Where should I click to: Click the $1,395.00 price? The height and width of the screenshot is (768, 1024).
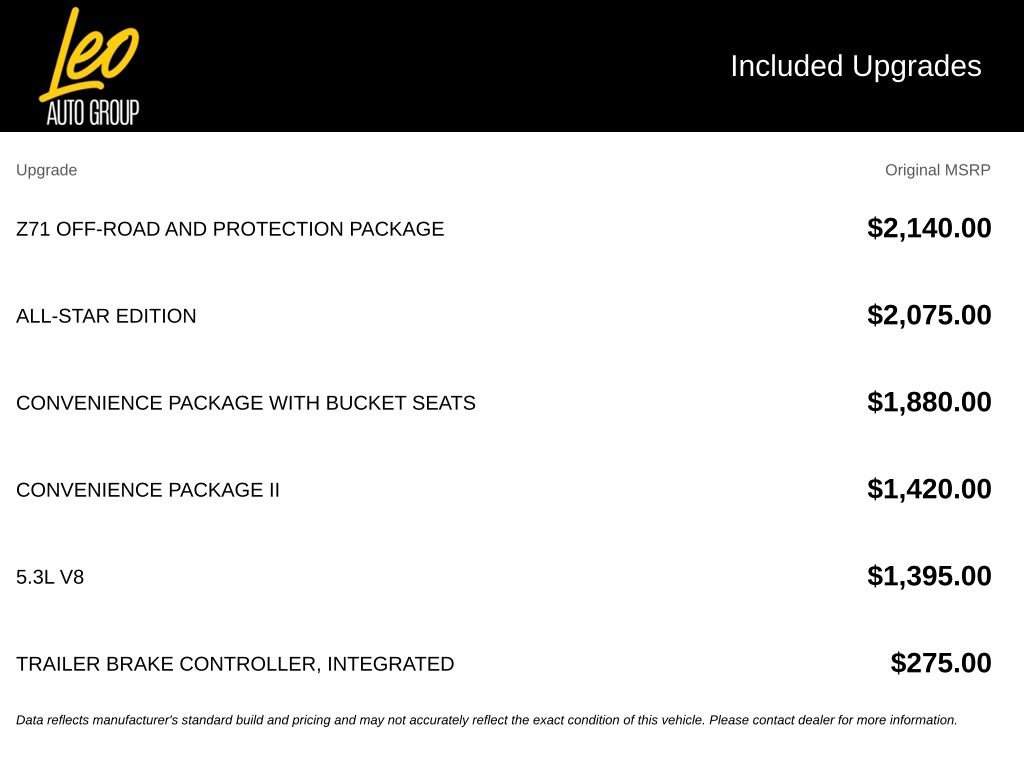coord(929,575)
